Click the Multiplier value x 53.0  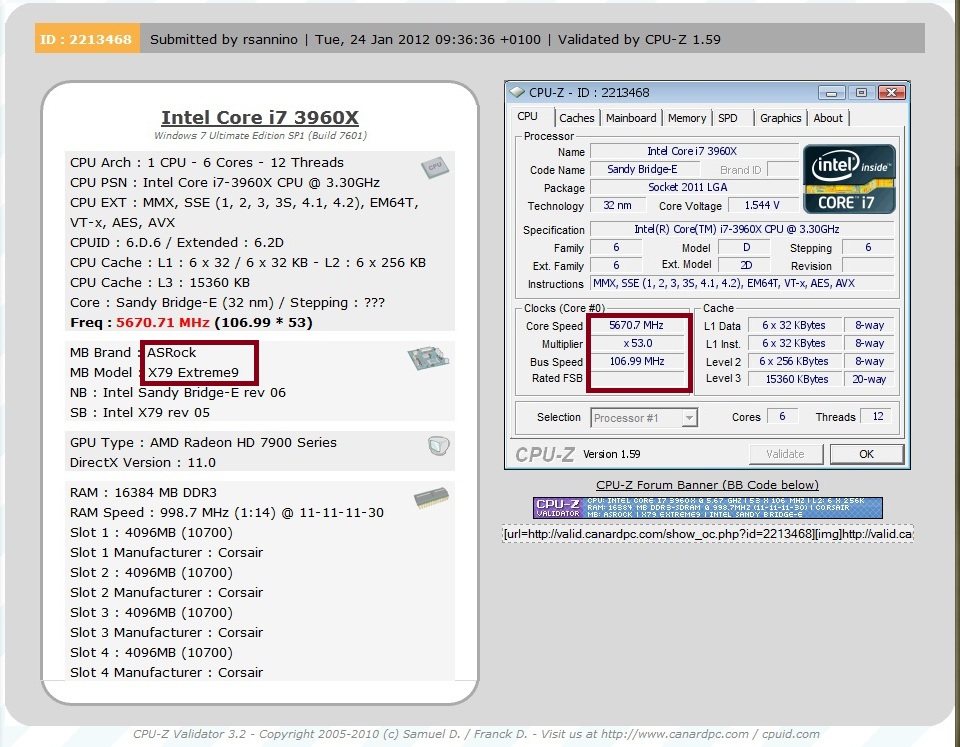point(637,343)
